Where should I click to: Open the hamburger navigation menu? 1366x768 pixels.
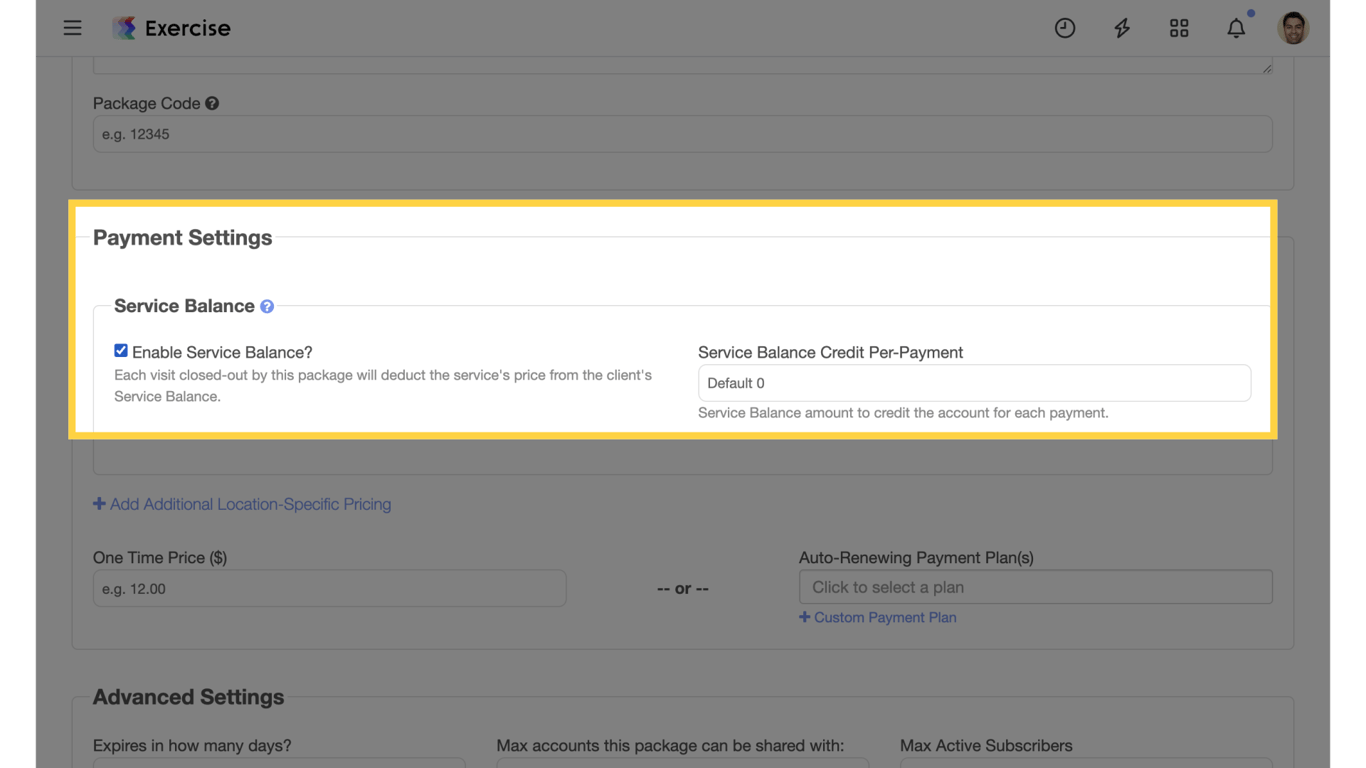[x=72, y=27]
